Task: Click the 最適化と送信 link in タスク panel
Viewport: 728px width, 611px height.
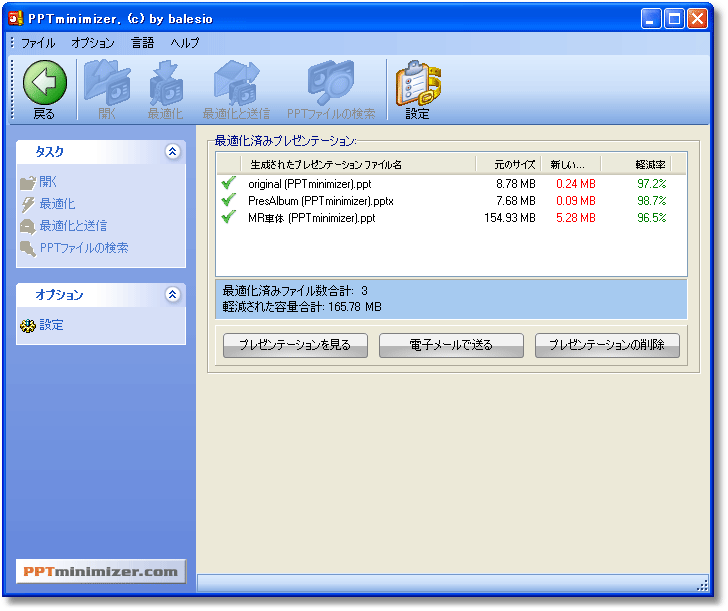Action: 73,226
